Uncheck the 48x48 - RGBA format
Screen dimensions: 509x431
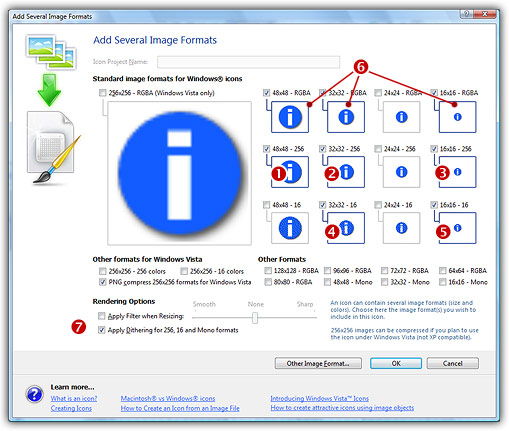(x=266, y=93)
